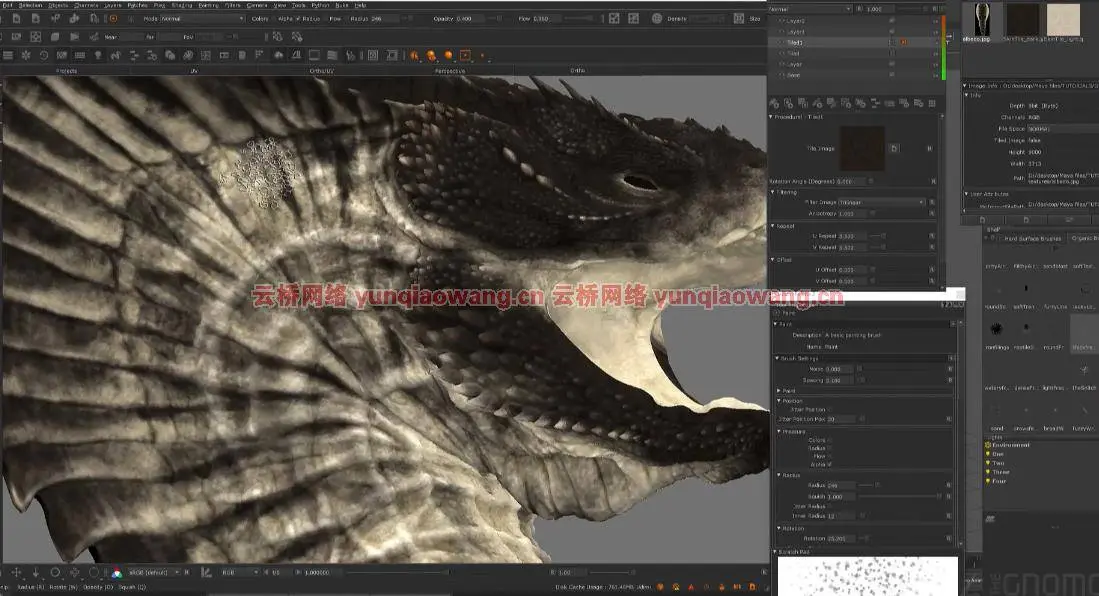
Task: Click the globe icon near Density
Action: point(657,19)
